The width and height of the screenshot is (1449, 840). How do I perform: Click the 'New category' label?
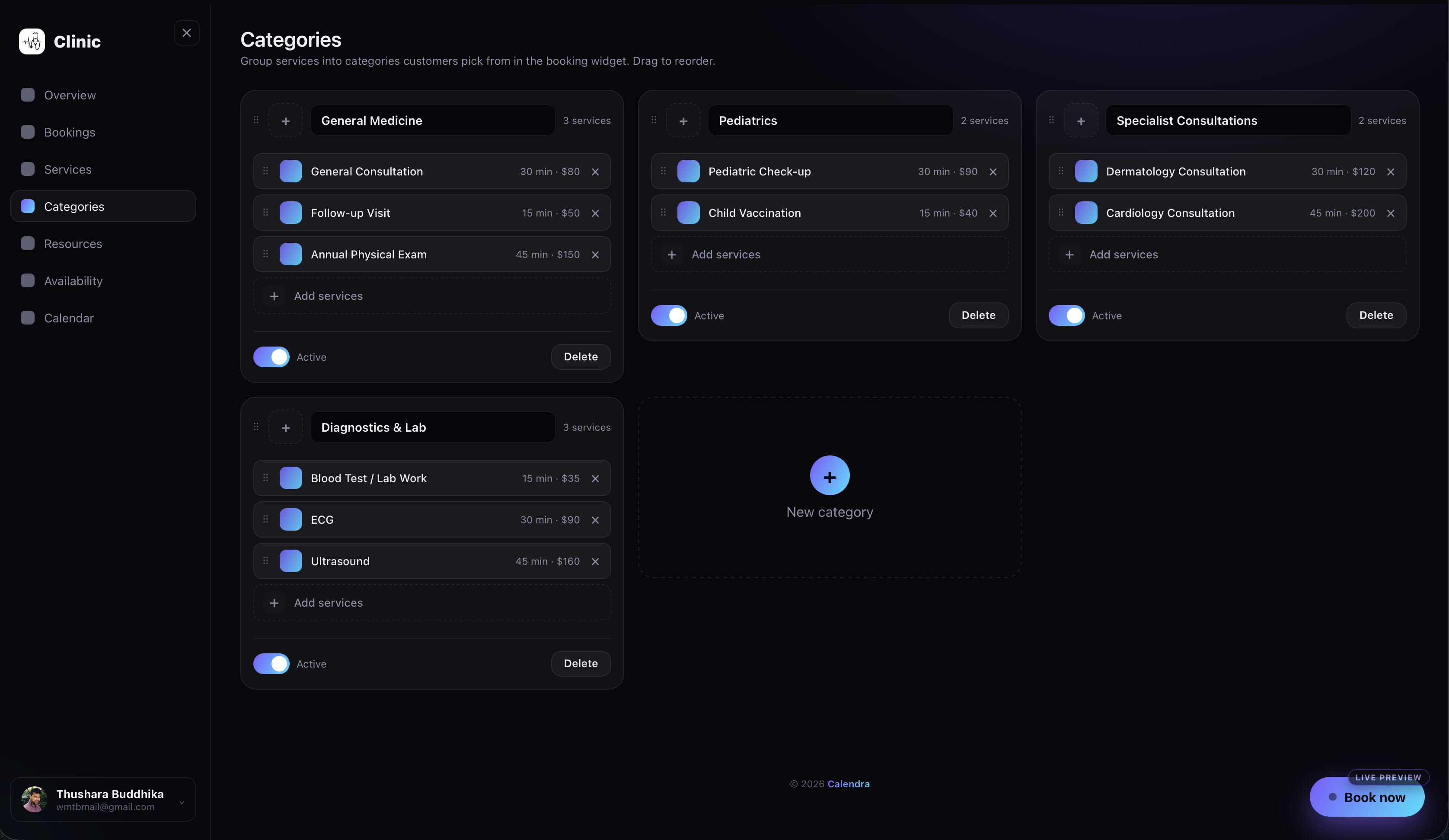click(830, 512)
